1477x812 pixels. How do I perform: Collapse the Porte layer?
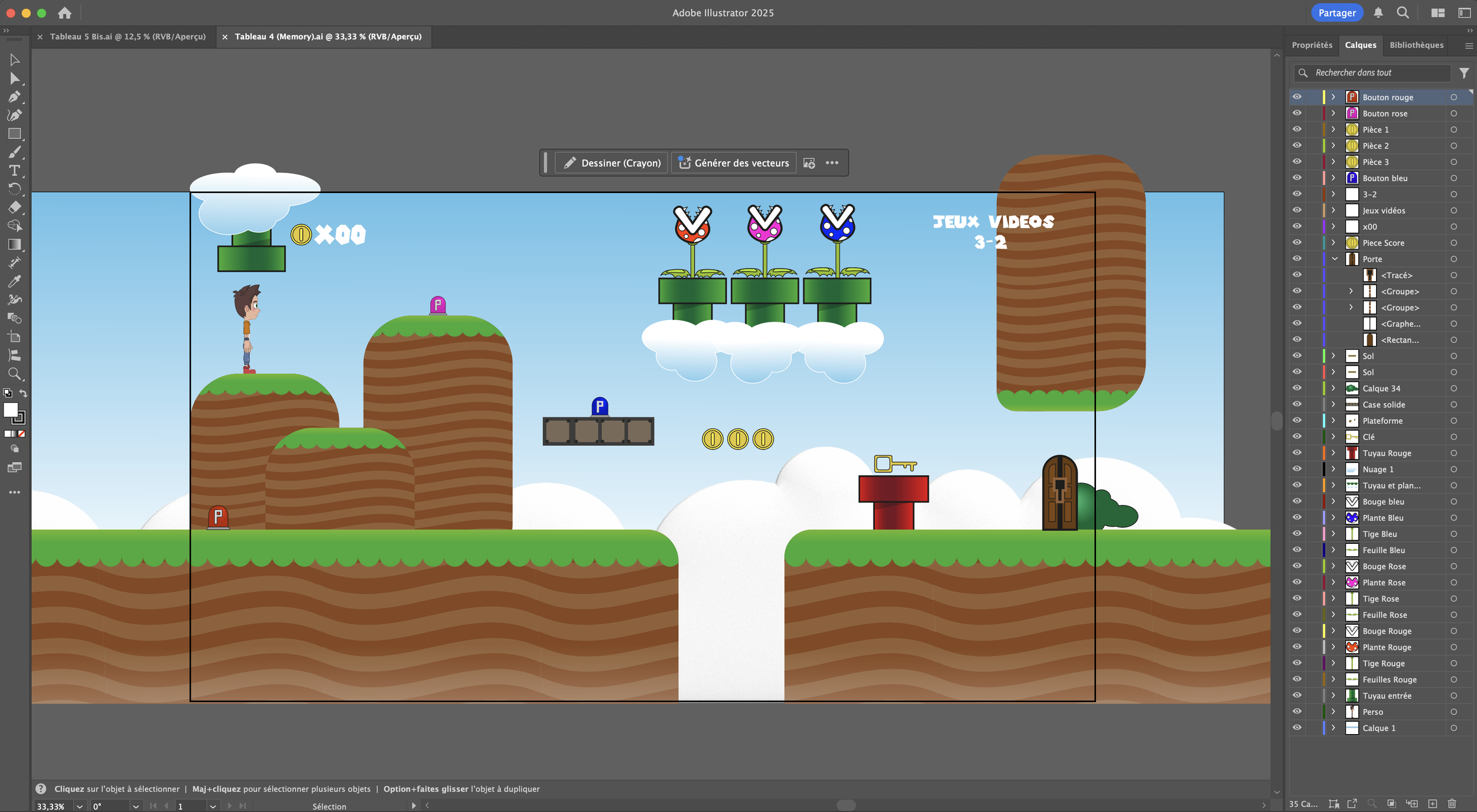(x=1334, y=259)
